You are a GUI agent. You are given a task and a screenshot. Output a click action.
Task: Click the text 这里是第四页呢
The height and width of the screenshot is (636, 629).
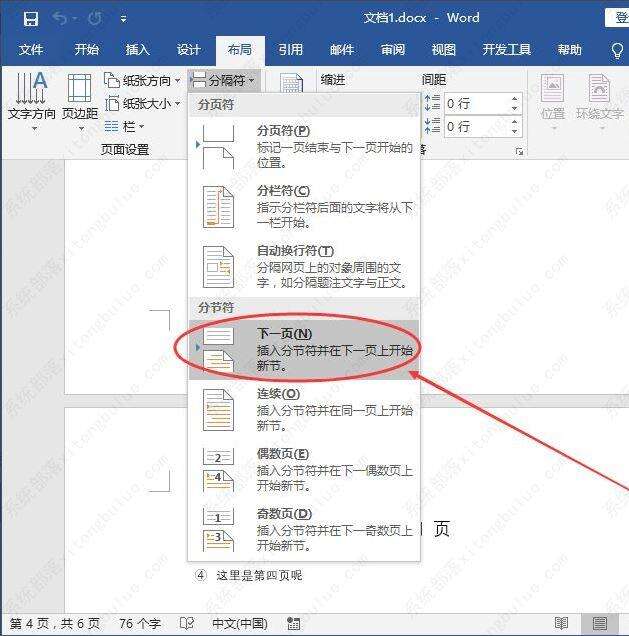coord(259,575)
